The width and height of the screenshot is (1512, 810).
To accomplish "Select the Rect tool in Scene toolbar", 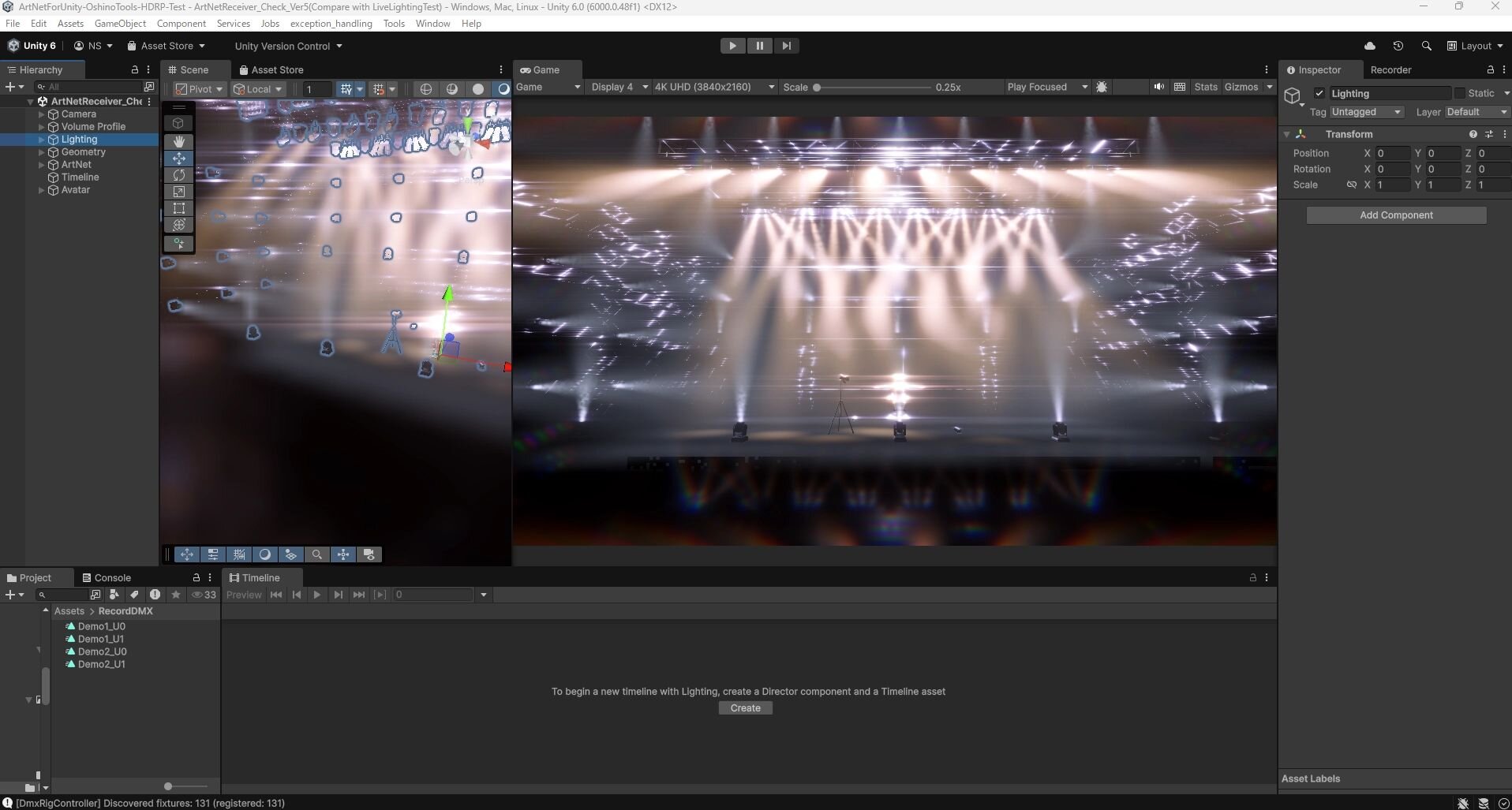I will (179, 209).
